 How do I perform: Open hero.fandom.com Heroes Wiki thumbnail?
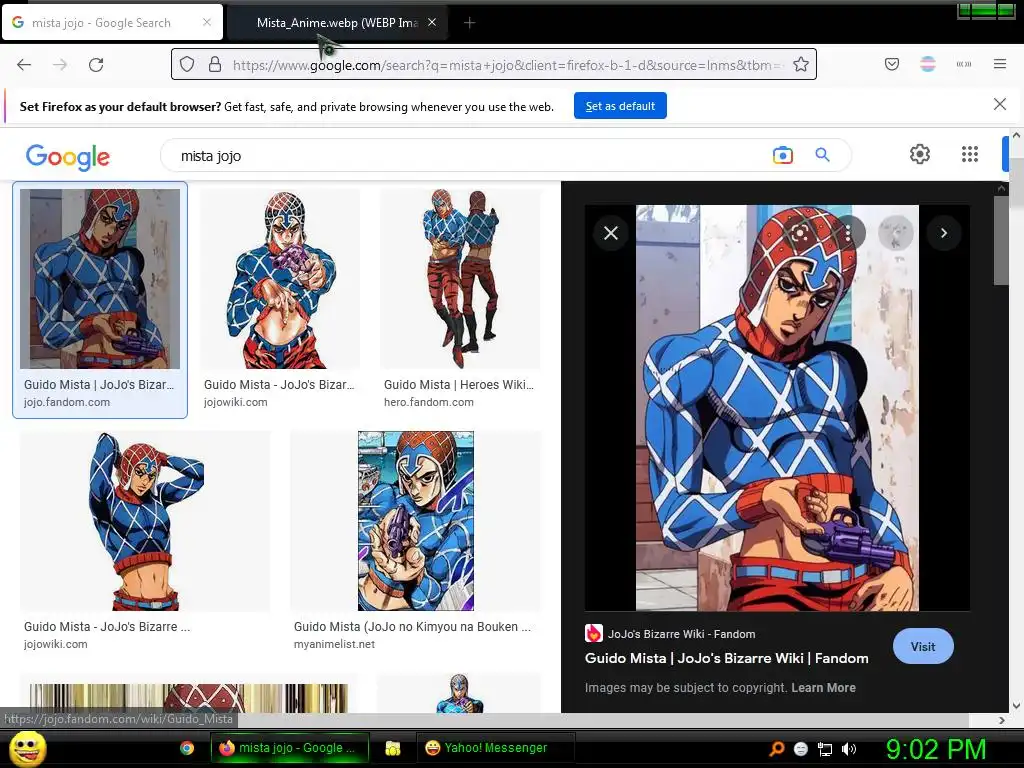click(460, 279)
